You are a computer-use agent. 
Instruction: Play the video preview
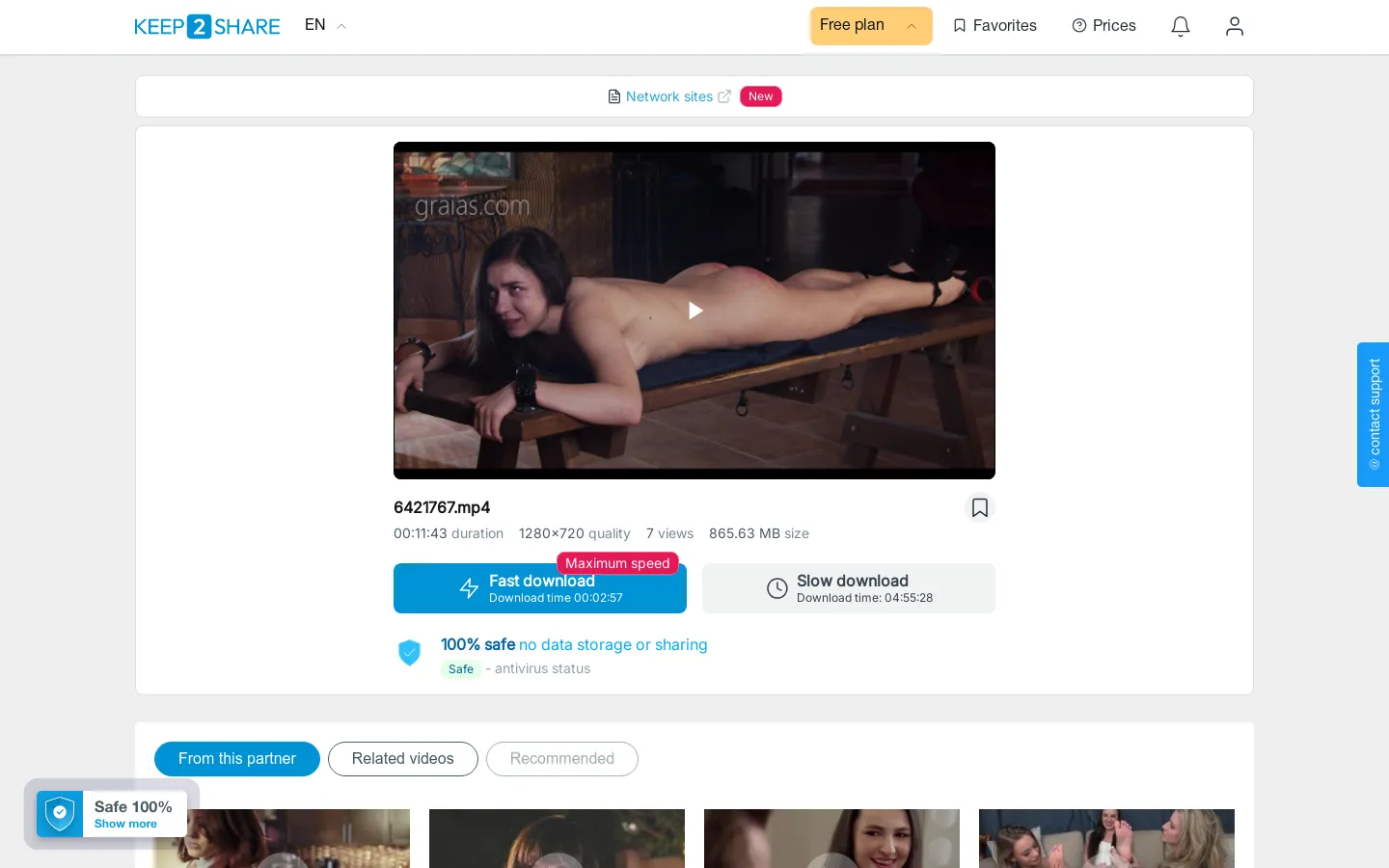[694, 311]
